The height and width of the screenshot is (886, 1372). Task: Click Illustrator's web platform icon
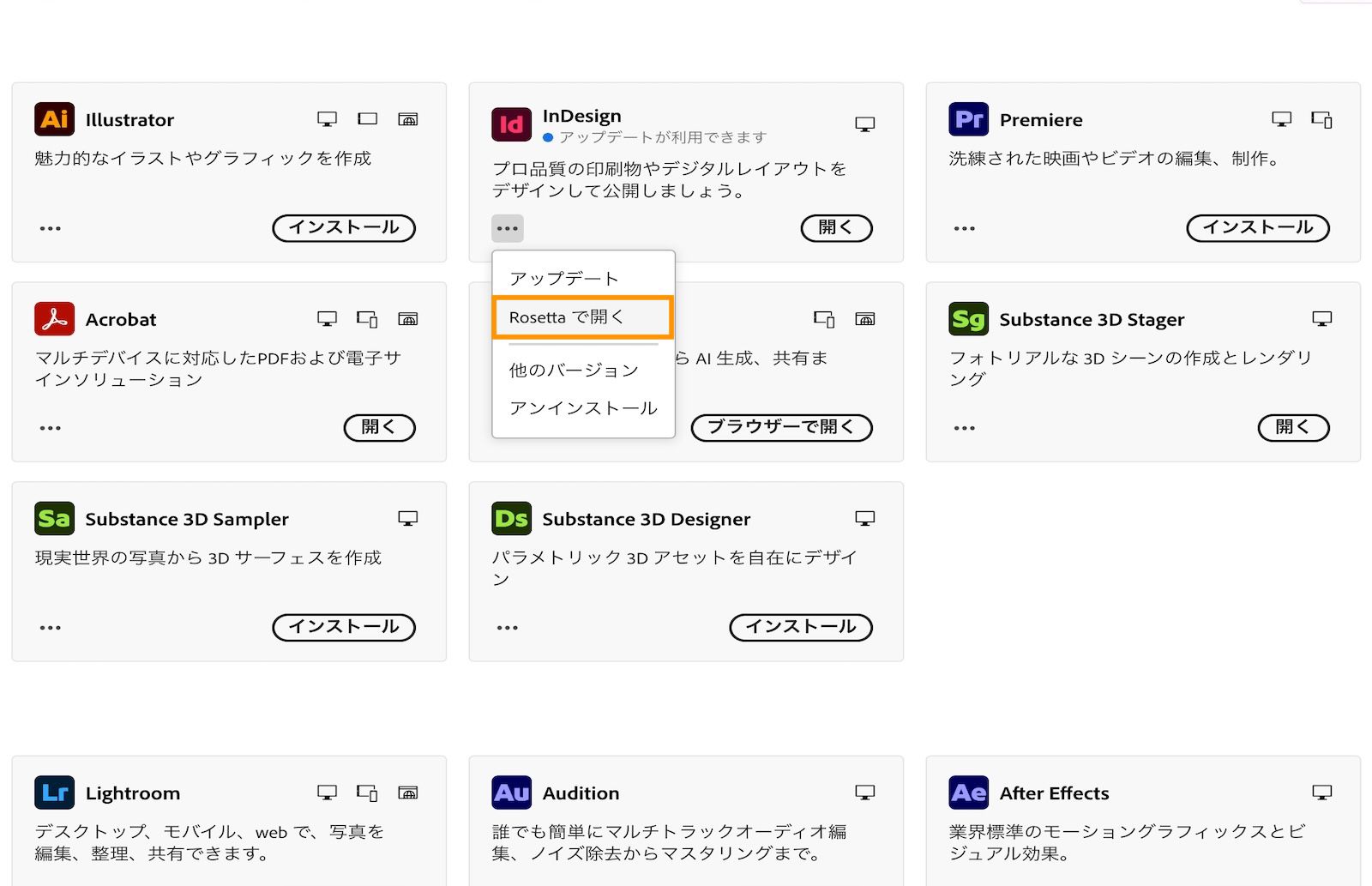408,119
